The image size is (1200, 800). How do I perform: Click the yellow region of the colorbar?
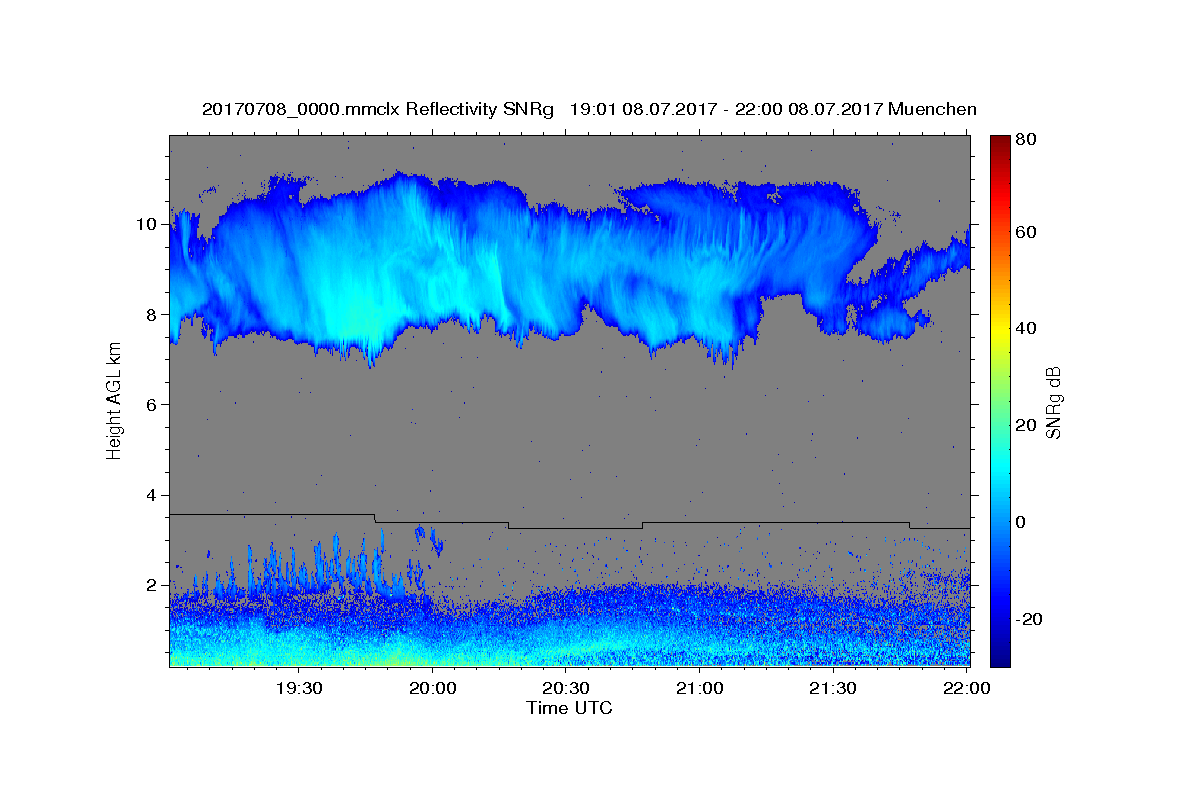[999, 328]
